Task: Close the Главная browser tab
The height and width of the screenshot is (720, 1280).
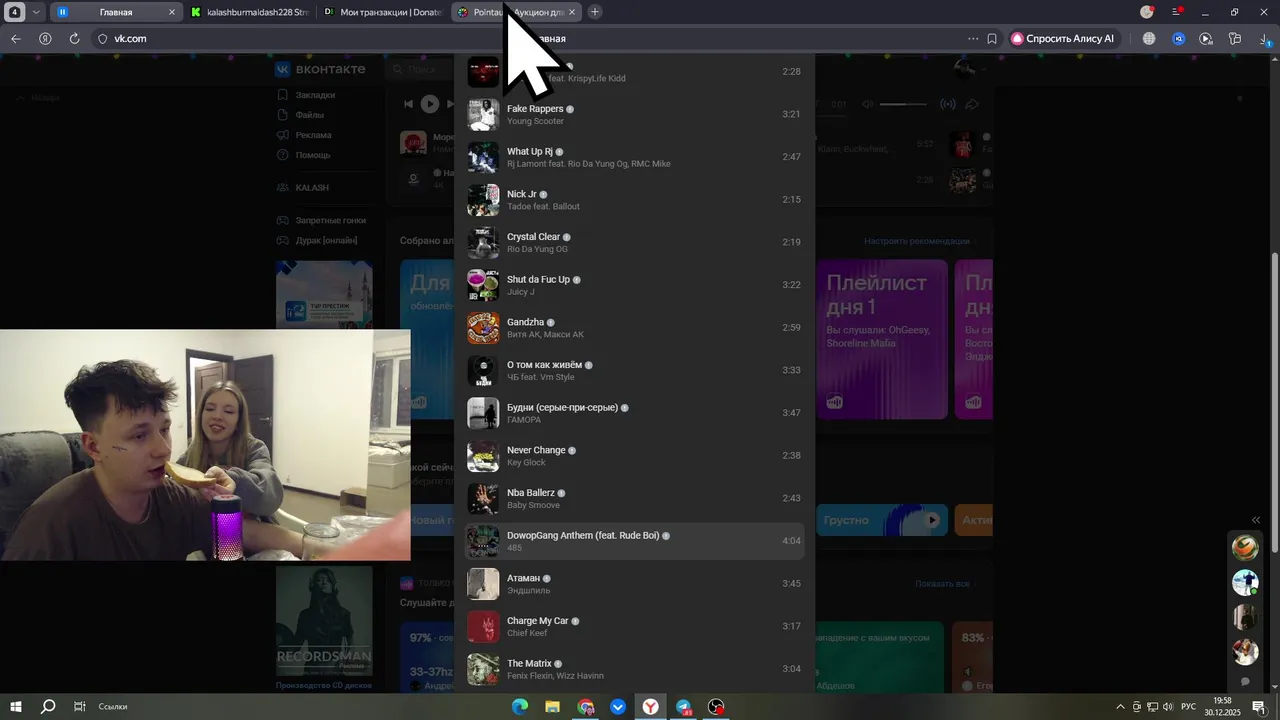Action: (172, 12)
